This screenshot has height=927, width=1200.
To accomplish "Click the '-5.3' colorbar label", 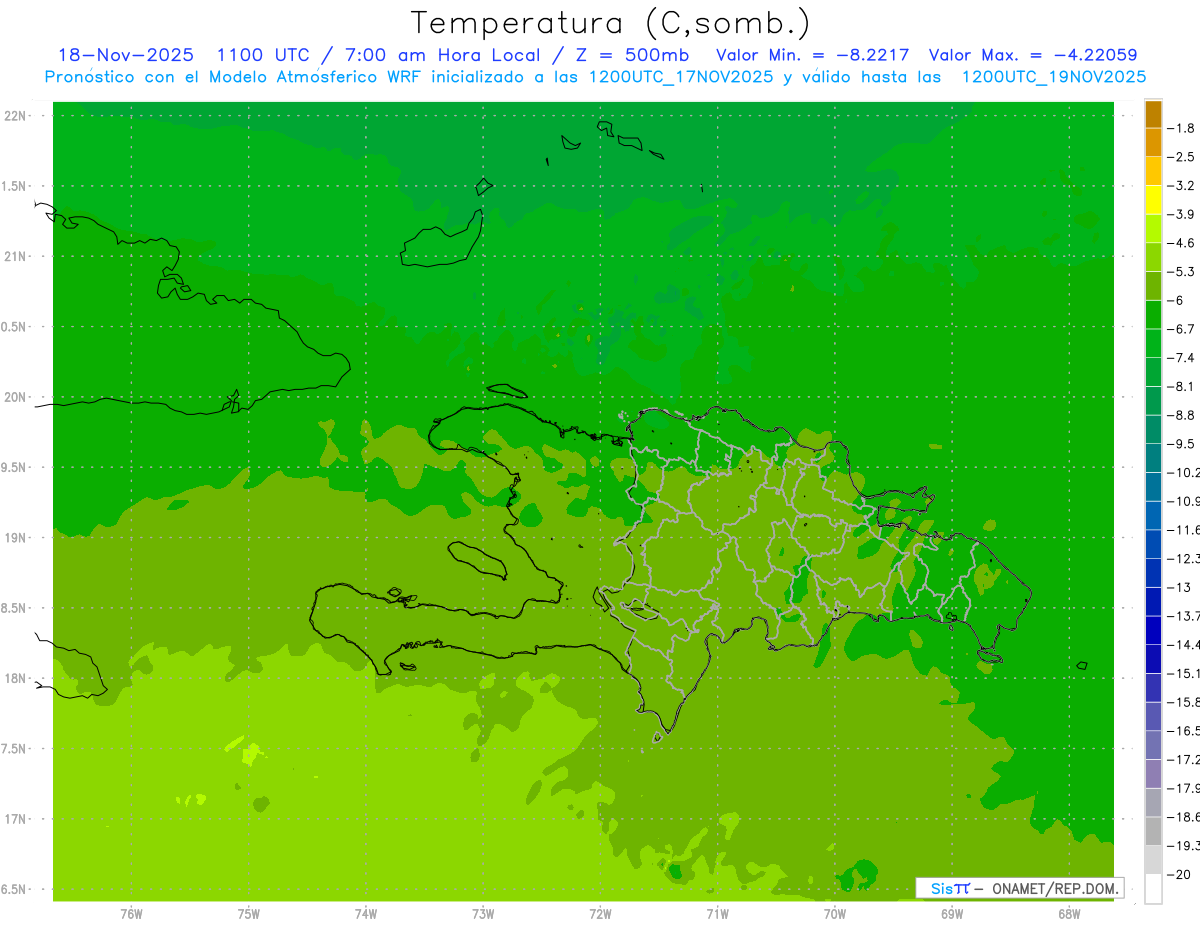I will (x=1181, y=272).
